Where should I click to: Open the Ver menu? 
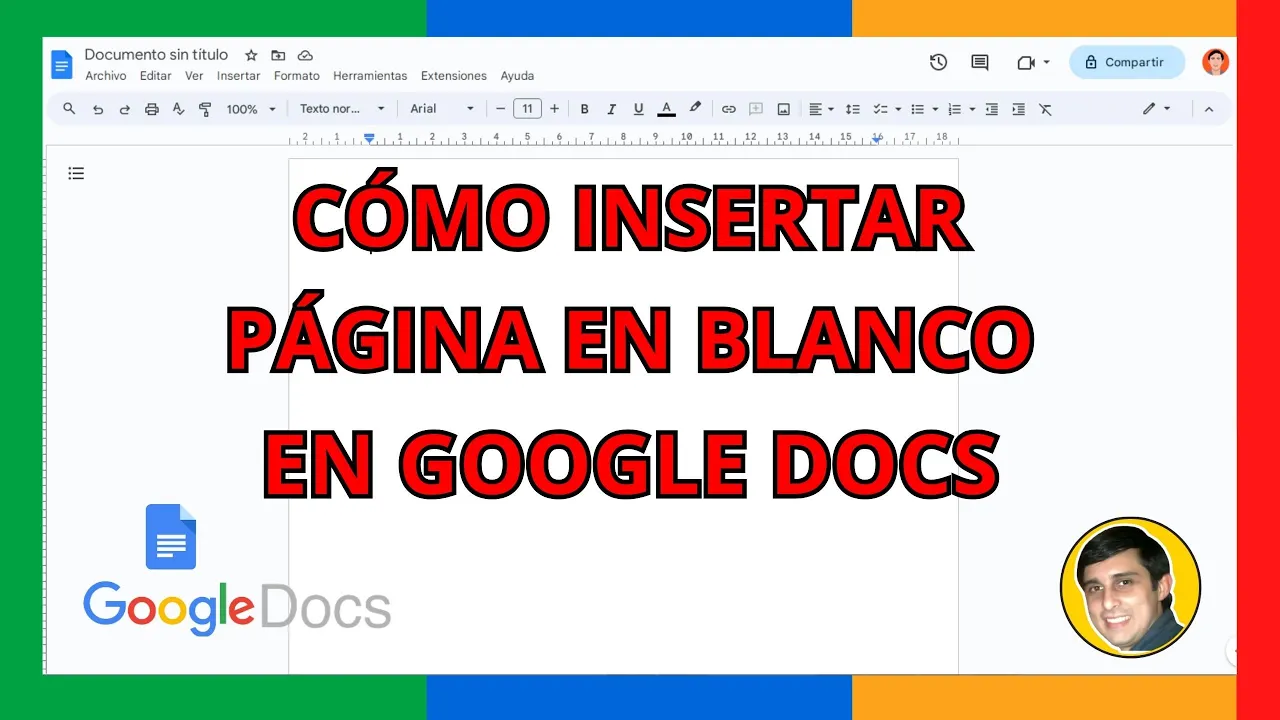194,76
